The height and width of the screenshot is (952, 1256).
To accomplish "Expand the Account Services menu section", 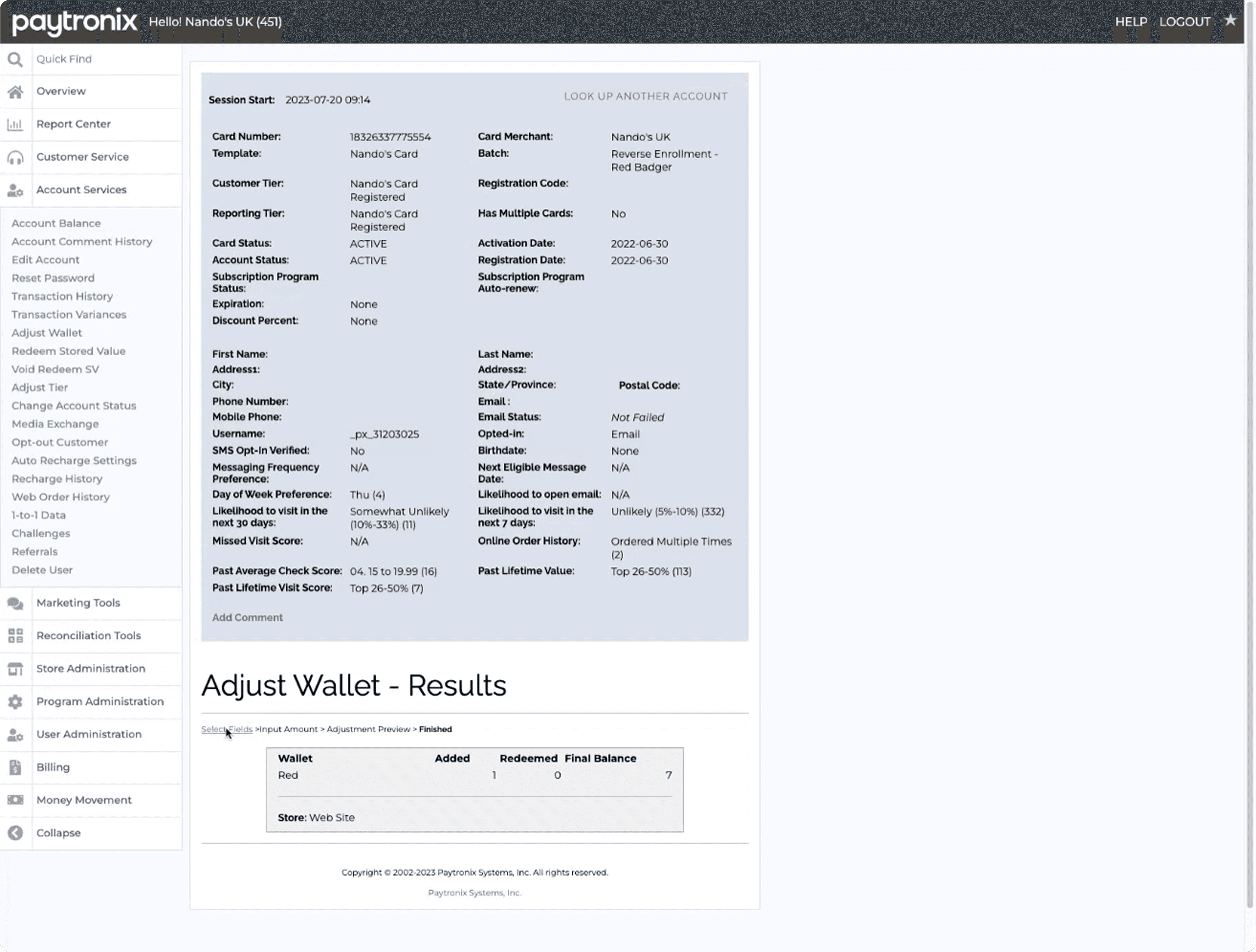I will point(81,190).
